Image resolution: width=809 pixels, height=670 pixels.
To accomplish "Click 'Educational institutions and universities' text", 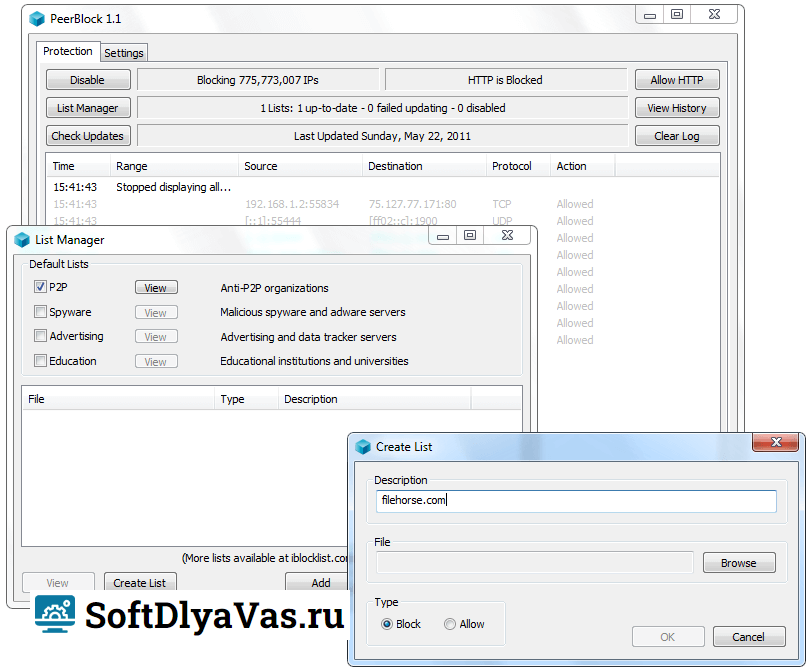I will [314, 361].
